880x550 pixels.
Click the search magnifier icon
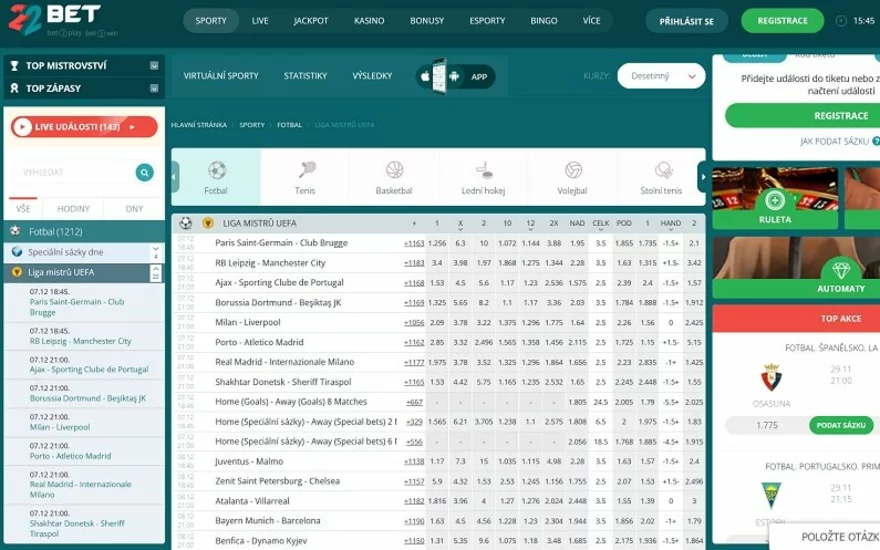click(x=145, y=173)
